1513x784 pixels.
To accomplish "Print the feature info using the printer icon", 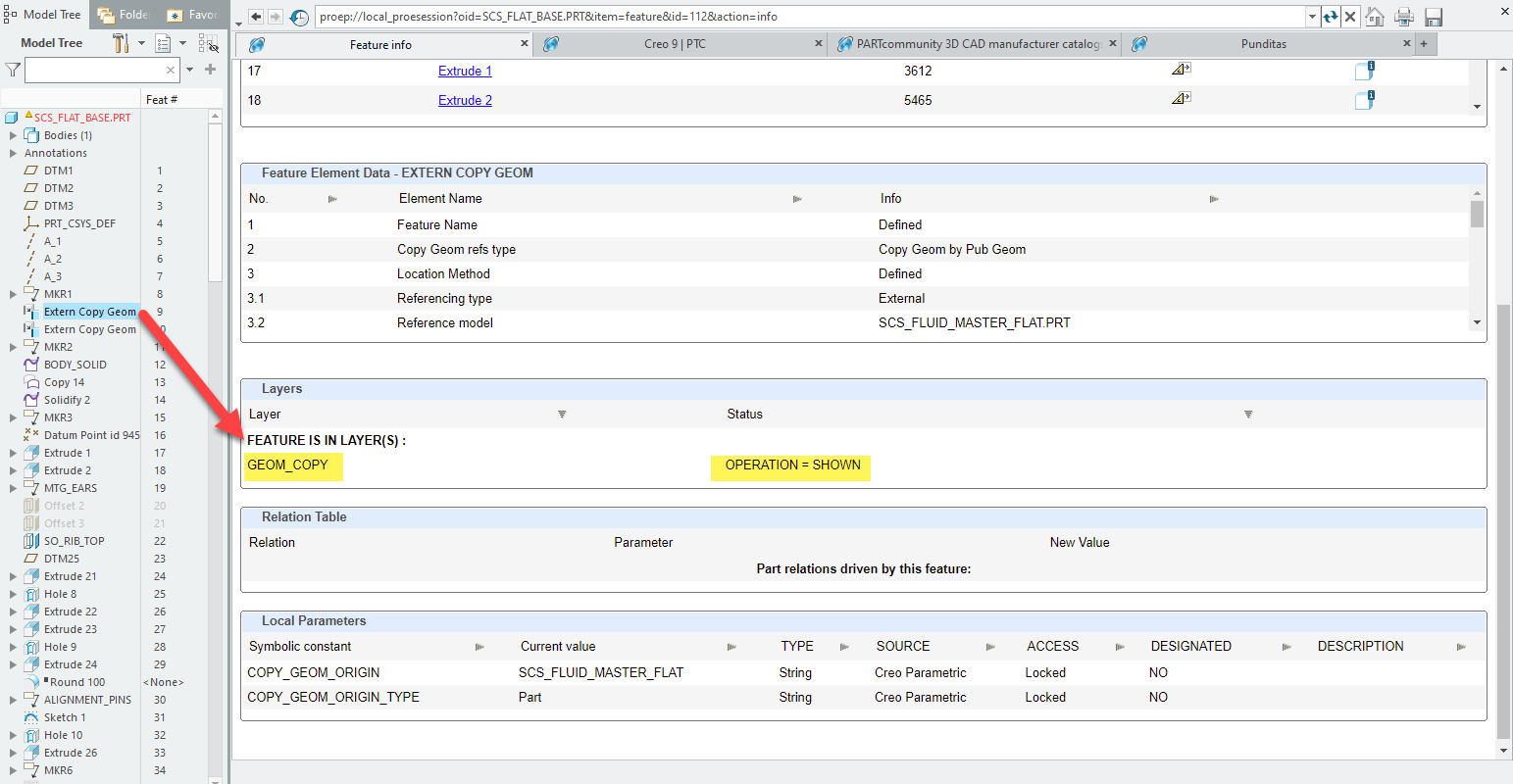I will 1403,17.
